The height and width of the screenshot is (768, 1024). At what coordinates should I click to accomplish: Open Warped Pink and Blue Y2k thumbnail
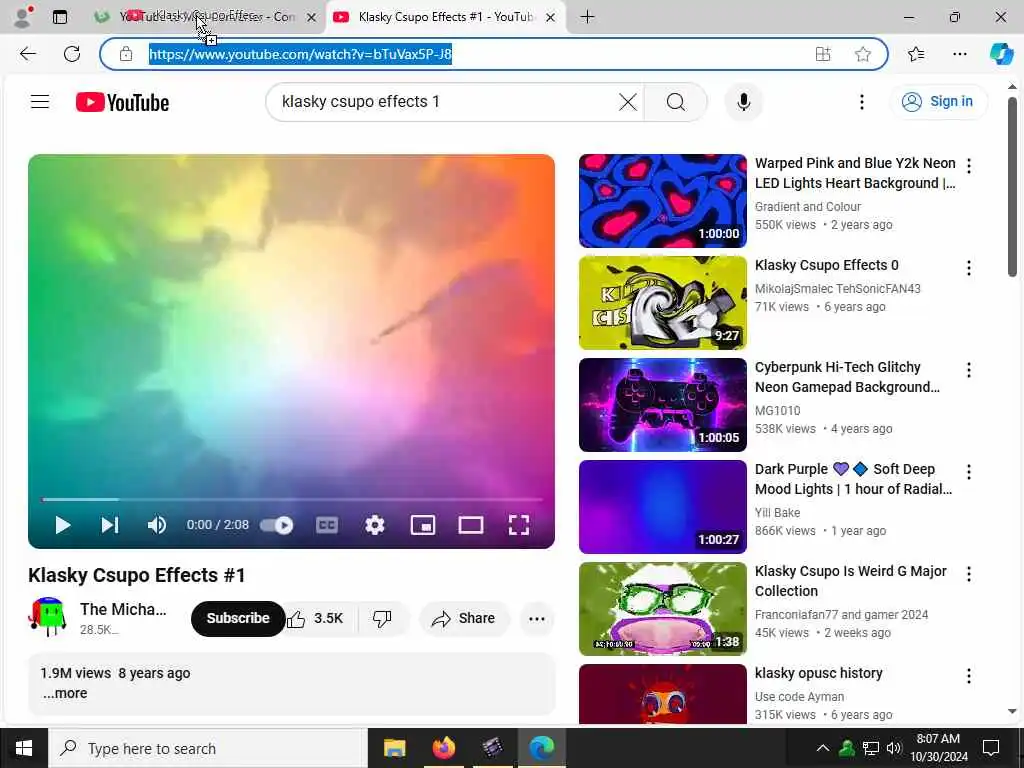pyautogui.click(x=662, y=201)
